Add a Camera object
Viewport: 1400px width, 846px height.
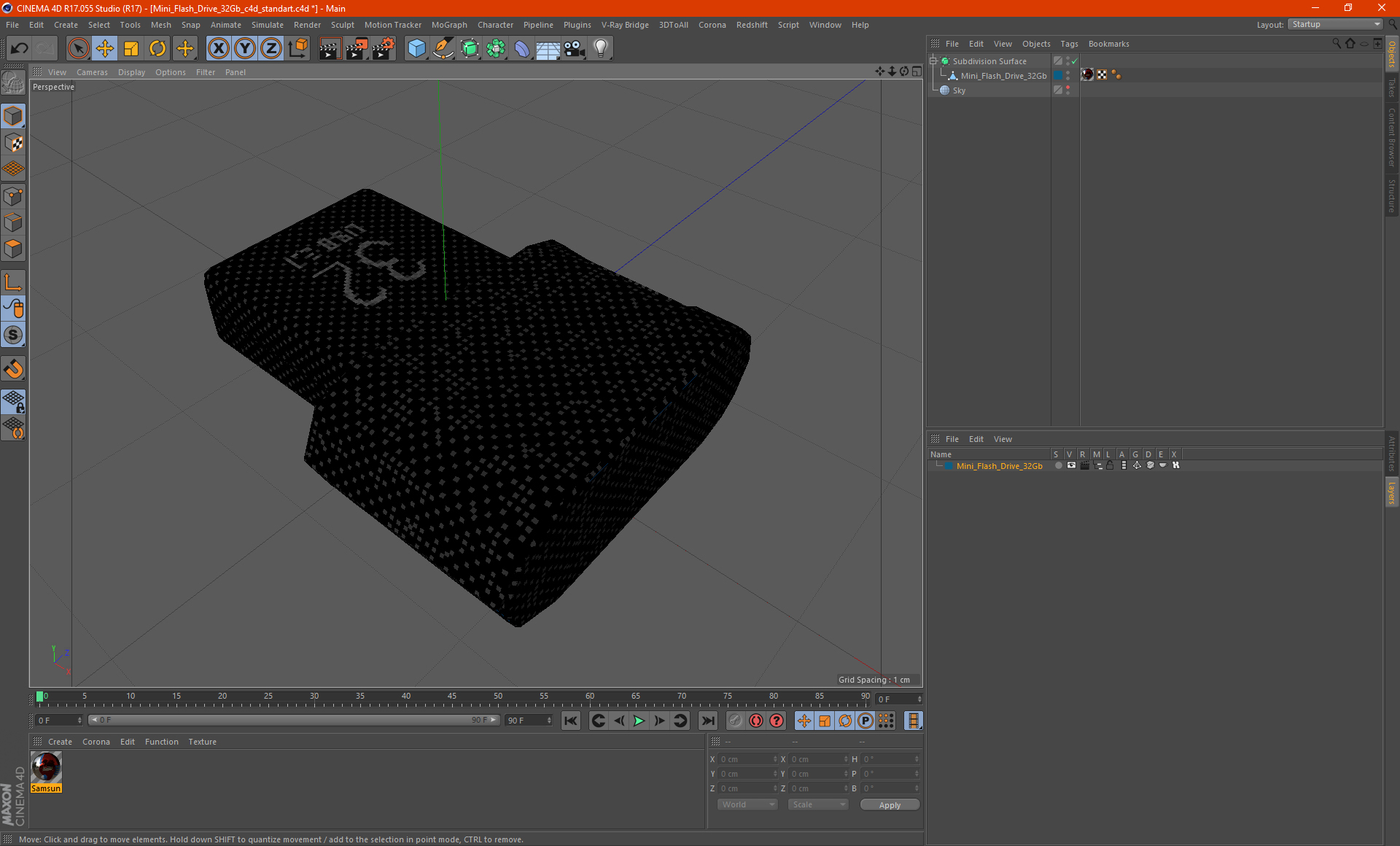575,49
